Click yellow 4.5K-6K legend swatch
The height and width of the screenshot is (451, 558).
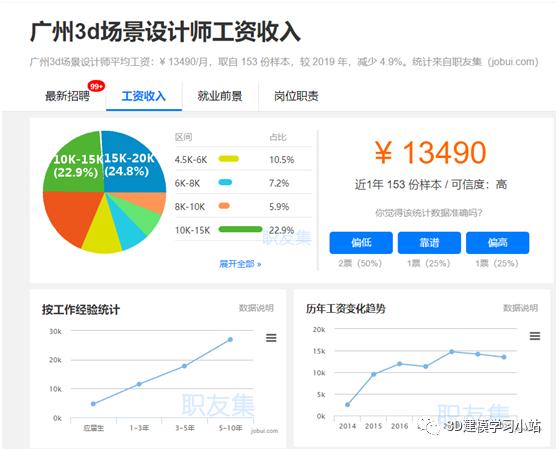(x=228, y=159)
